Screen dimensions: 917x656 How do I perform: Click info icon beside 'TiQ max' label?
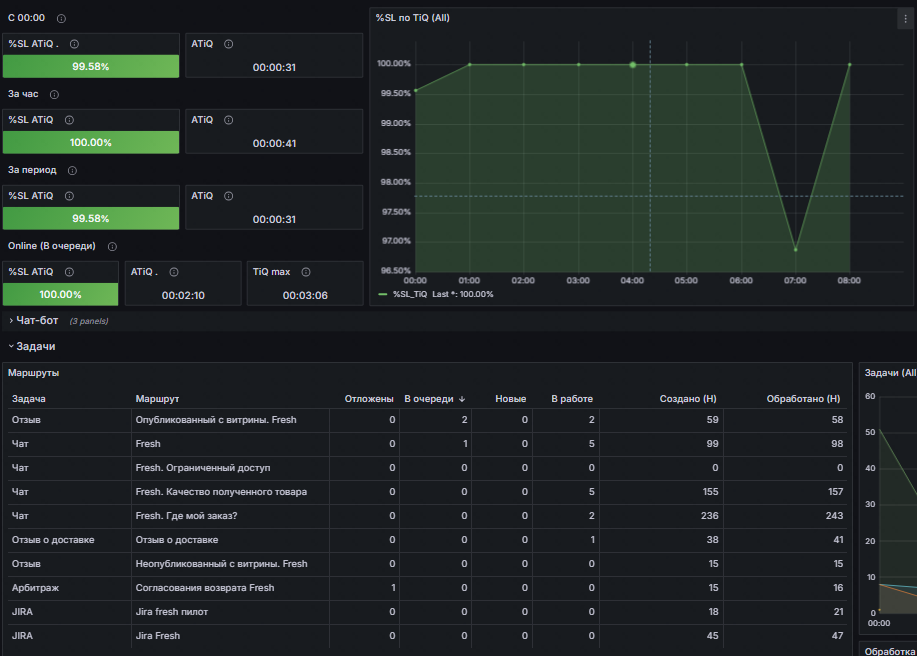coord(305,272)
